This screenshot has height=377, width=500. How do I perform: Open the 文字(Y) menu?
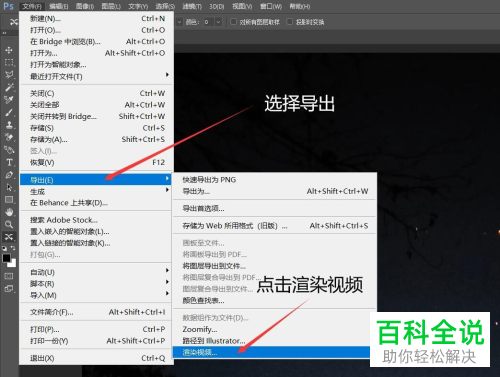138,6
